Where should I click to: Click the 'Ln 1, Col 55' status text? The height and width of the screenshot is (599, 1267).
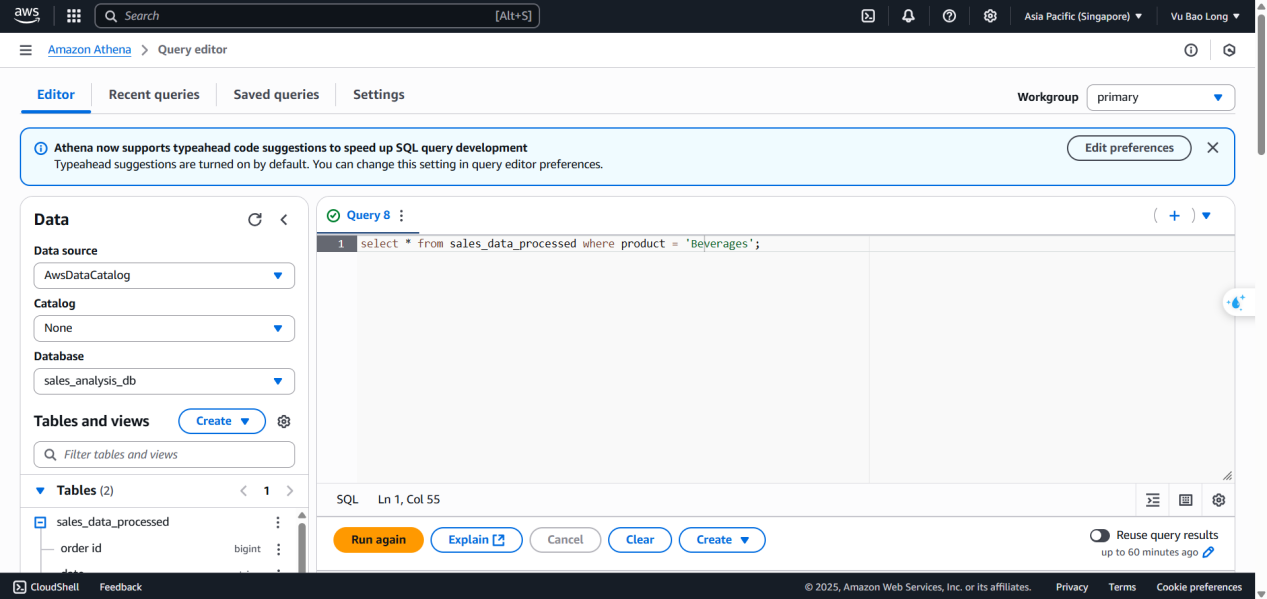[x=409, y=500]
